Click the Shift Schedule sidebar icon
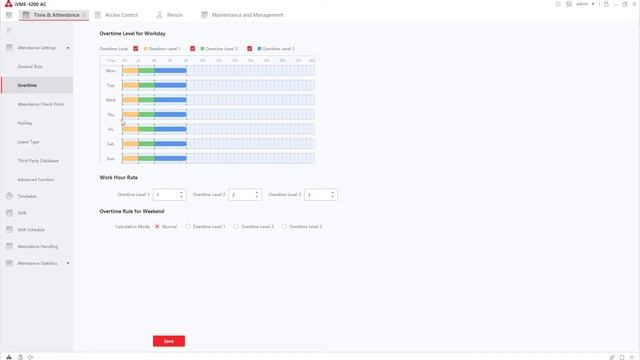 click(9, 230)
